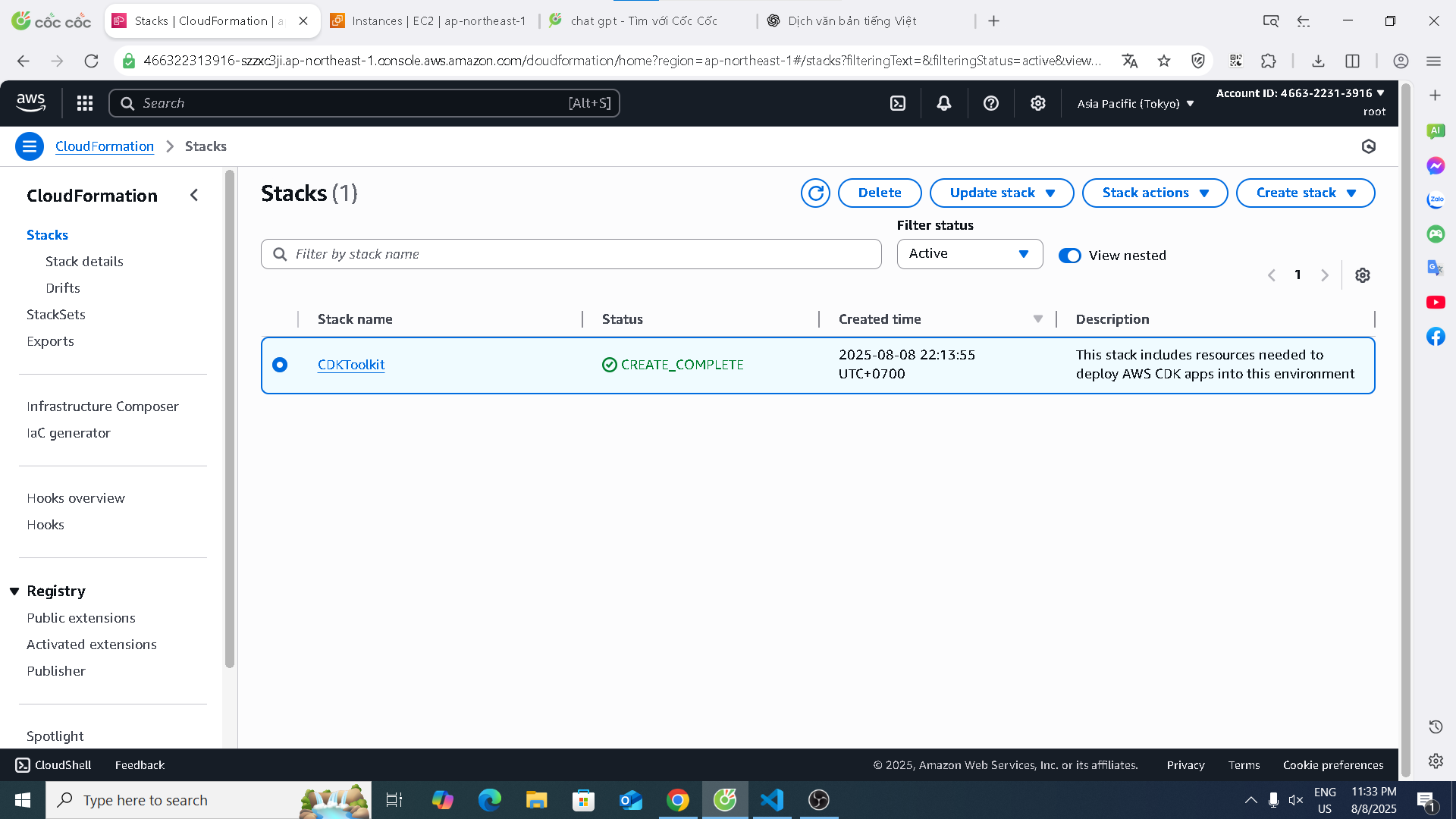Viewport: 1456px width, 819px height.
Task: Refresh the stacks list
Action: 815,193
